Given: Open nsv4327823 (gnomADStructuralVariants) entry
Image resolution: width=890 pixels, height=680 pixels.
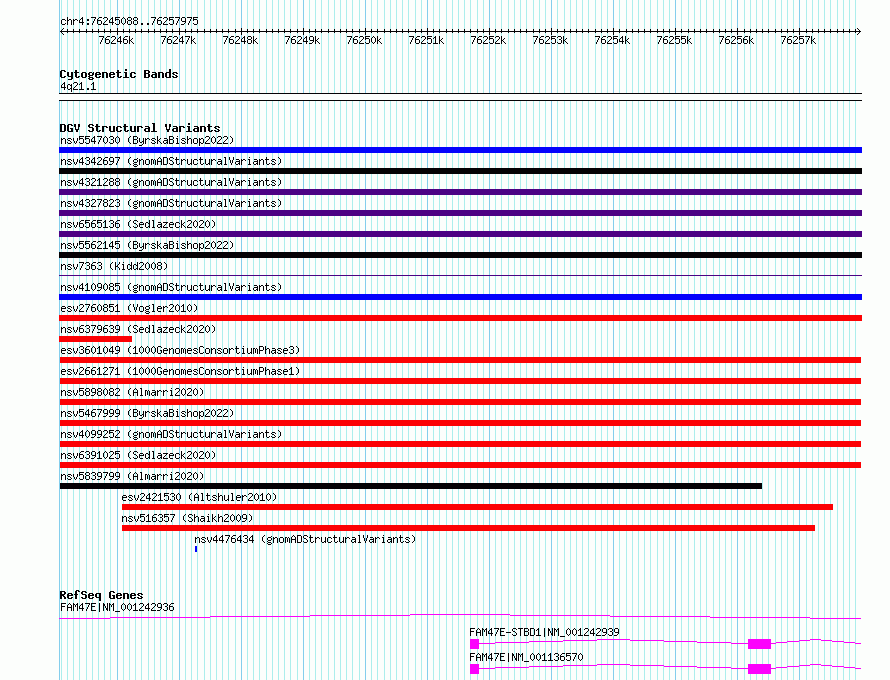Looking at the screenshot, I should (x=171, y=203).
